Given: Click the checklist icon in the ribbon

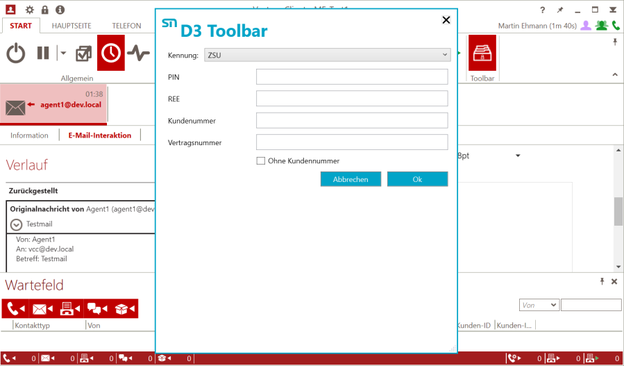Looking at the screenshot, I should 84,53.
